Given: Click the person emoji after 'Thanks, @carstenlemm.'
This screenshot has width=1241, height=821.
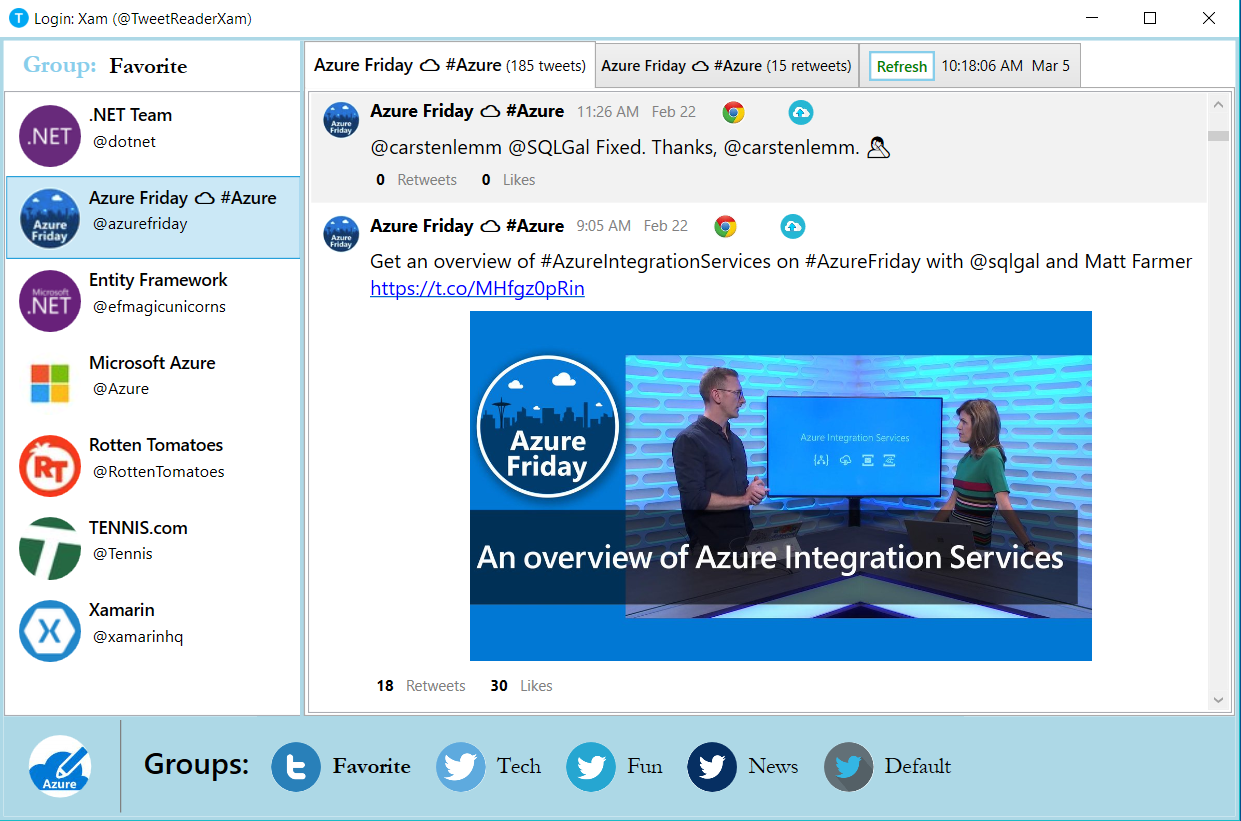Looking at the screenshot, I should click(x=878, y=149).
